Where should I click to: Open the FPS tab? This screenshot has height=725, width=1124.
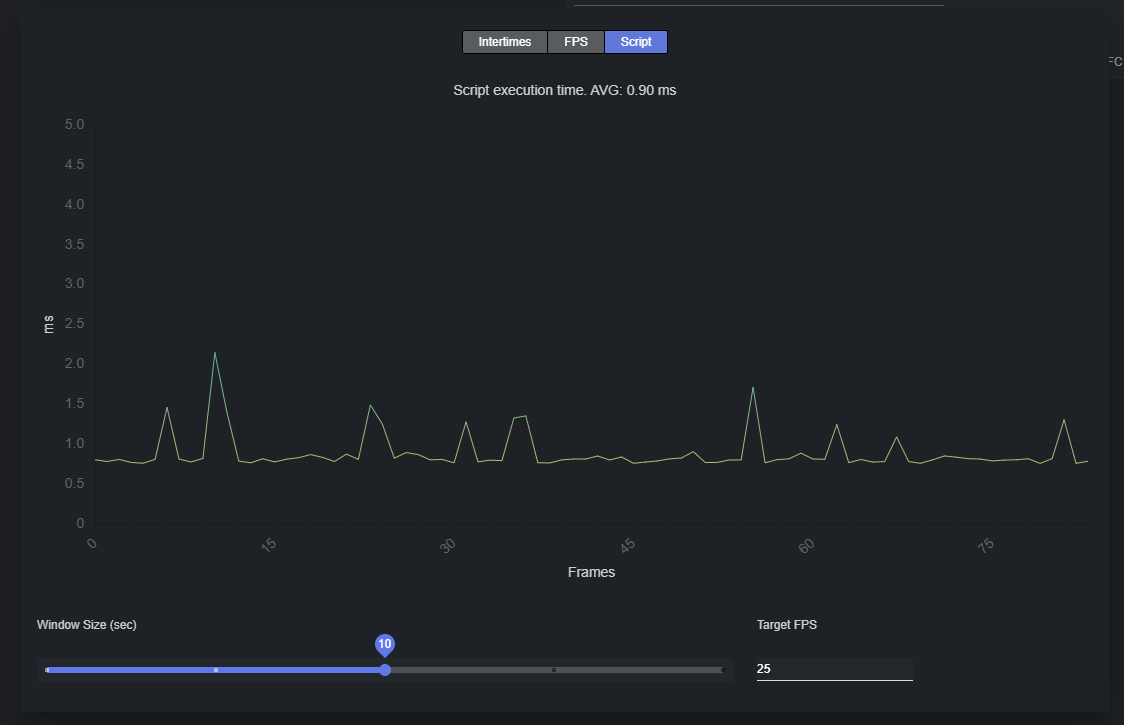point(576,42)
